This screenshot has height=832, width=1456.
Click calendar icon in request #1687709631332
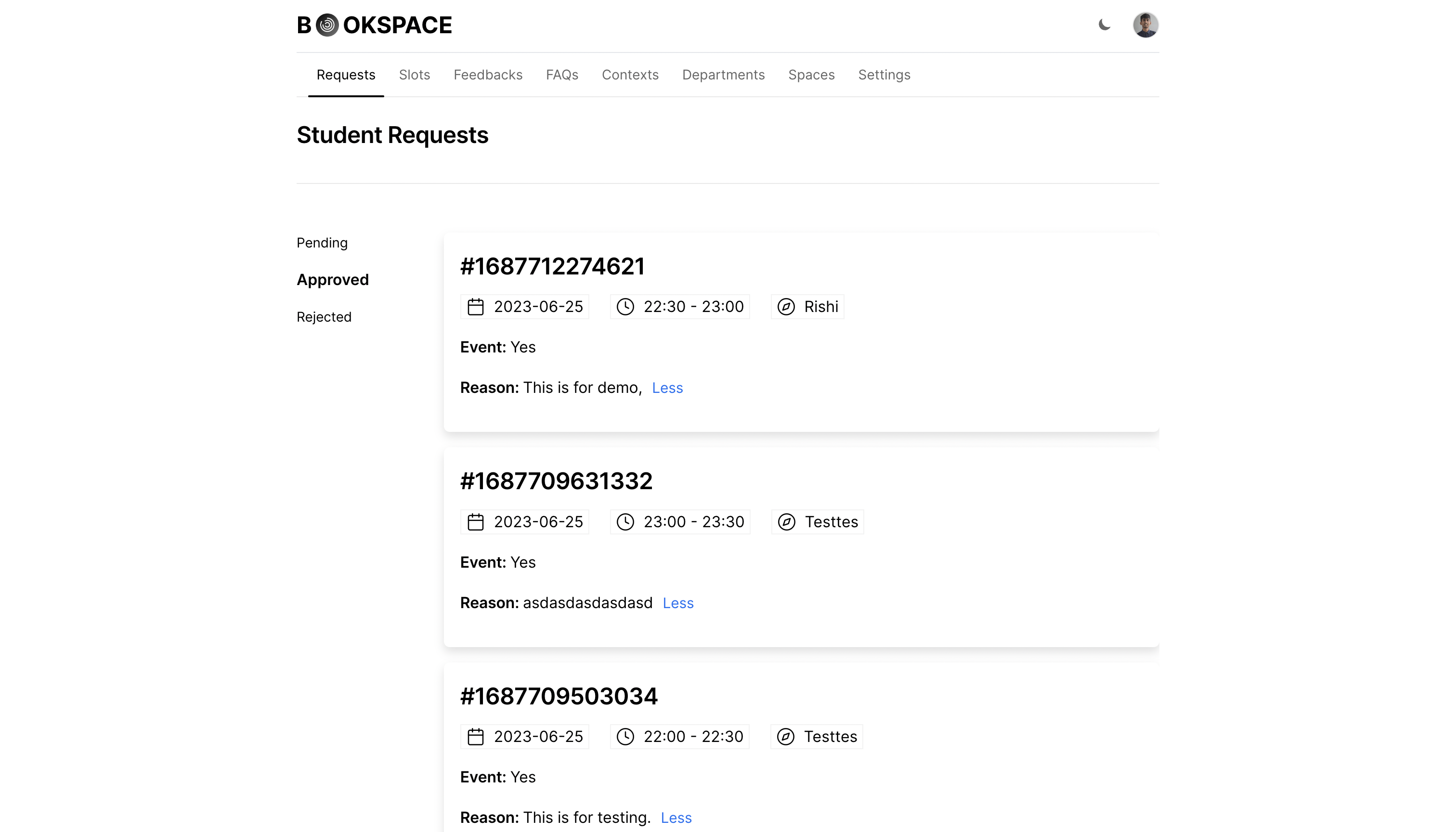tap(475, 522)
